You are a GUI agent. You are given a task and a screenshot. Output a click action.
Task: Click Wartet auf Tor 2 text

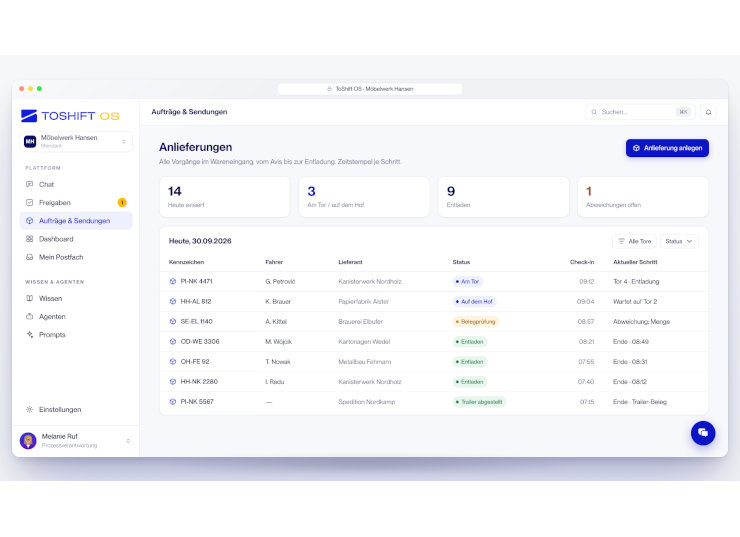(x=635, y=301)
